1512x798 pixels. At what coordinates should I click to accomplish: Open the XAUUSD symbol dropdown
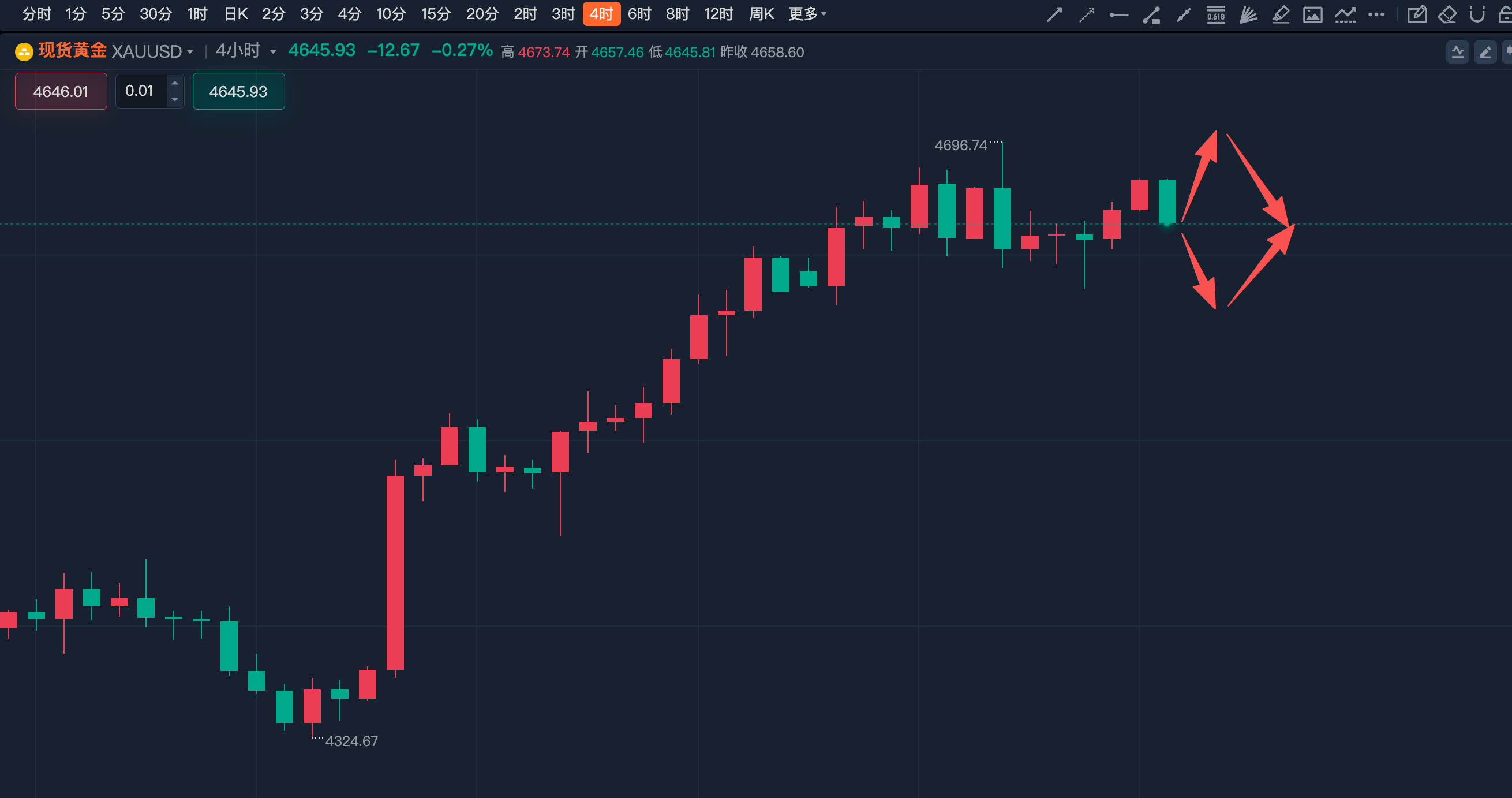[152, 51]
